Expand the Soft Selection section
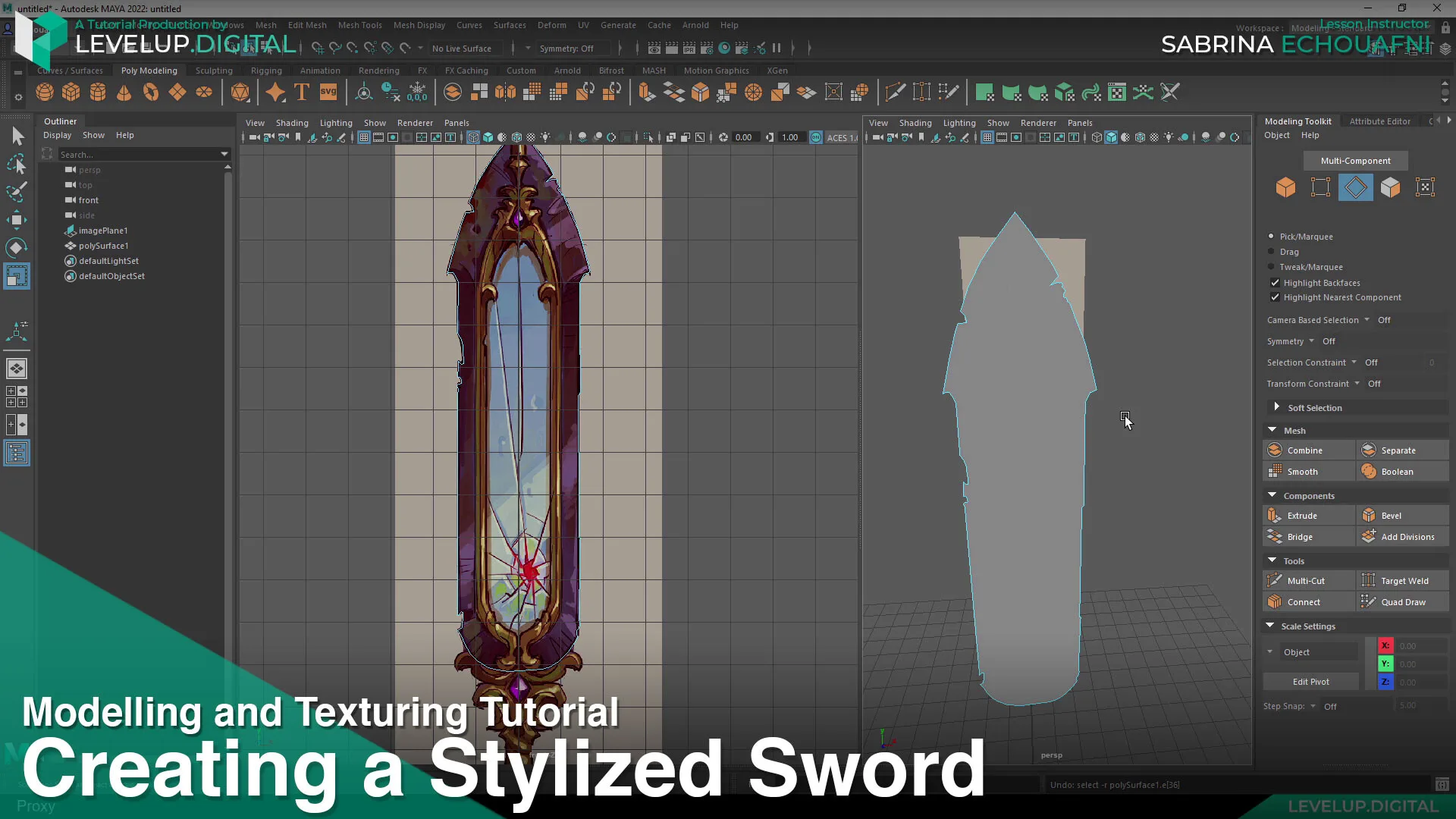 [1279, 407]
